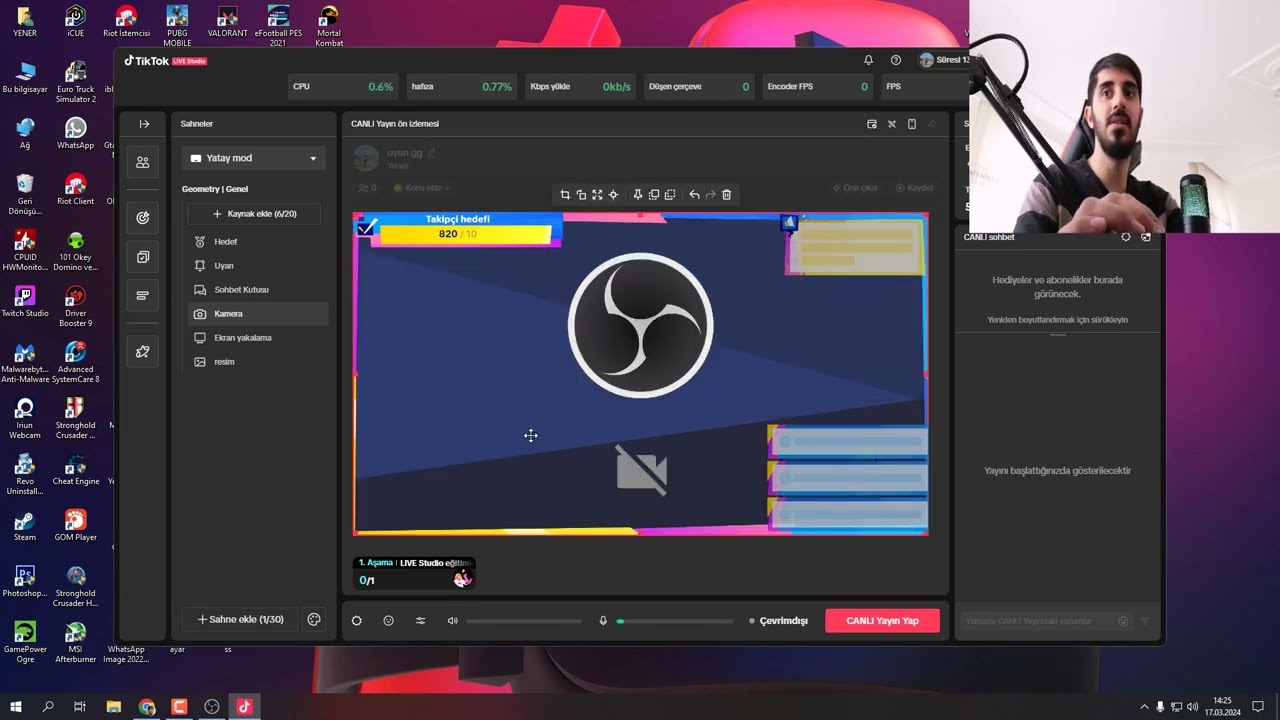Open the co-host people icon in sidebar
1280x720 pixels.
coord(143,162)
